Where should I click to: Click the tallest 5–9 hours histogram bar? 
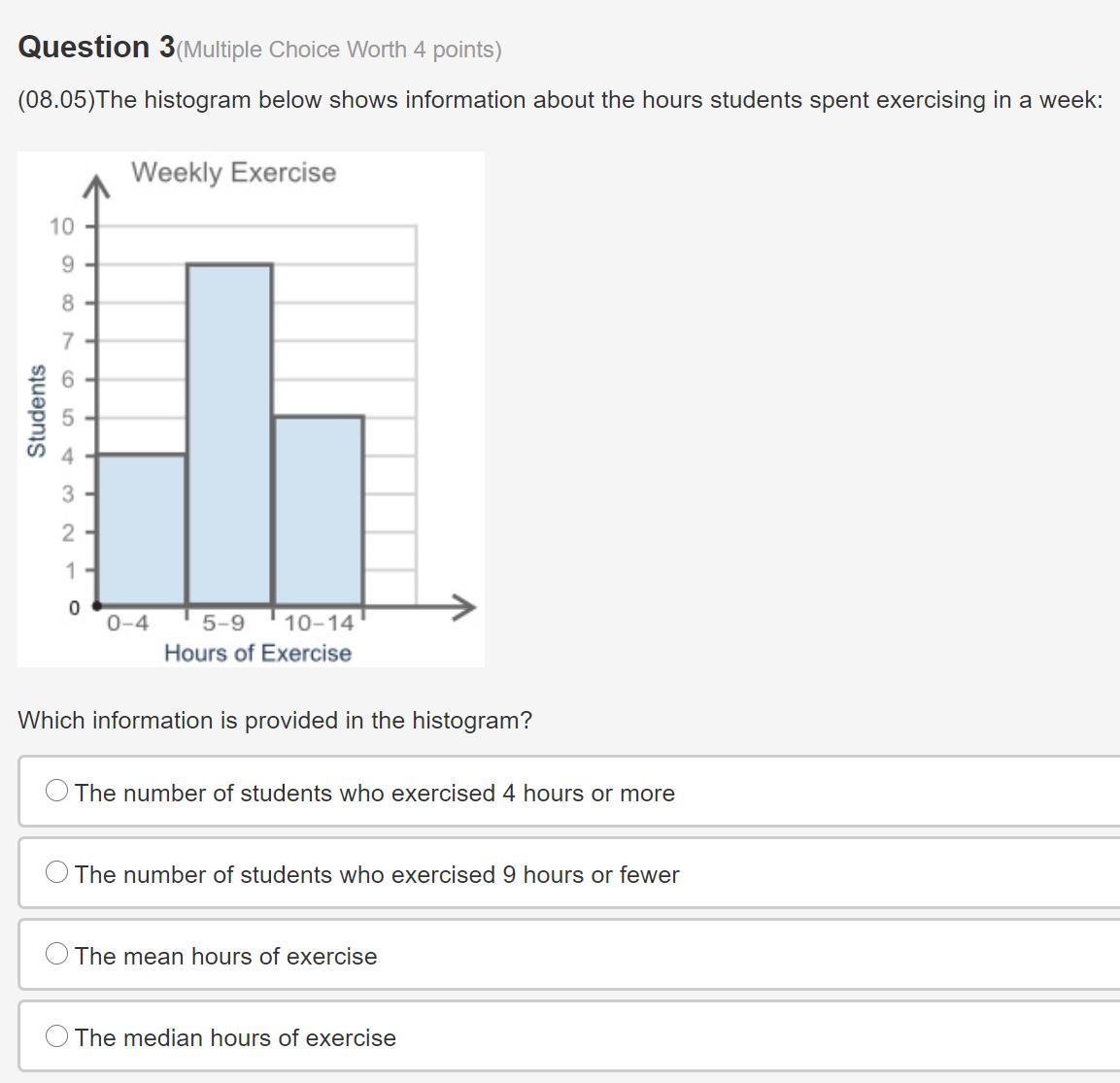tap(229, 434)
